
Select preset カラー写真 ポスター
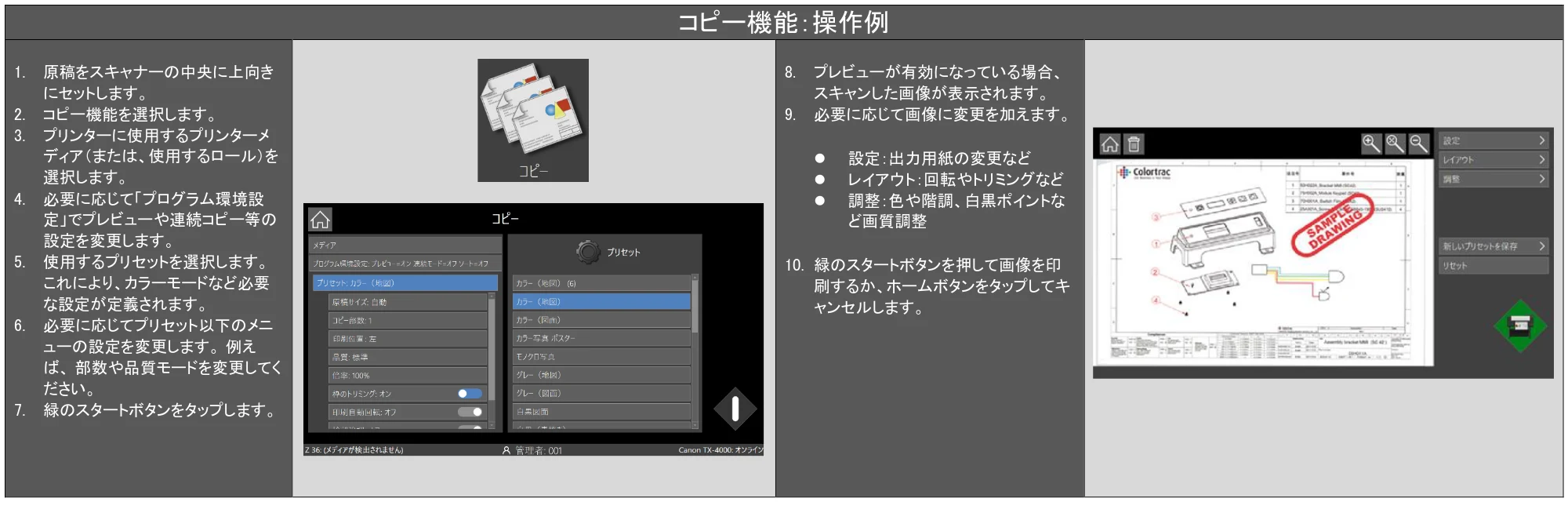click(x=601, y=338)
